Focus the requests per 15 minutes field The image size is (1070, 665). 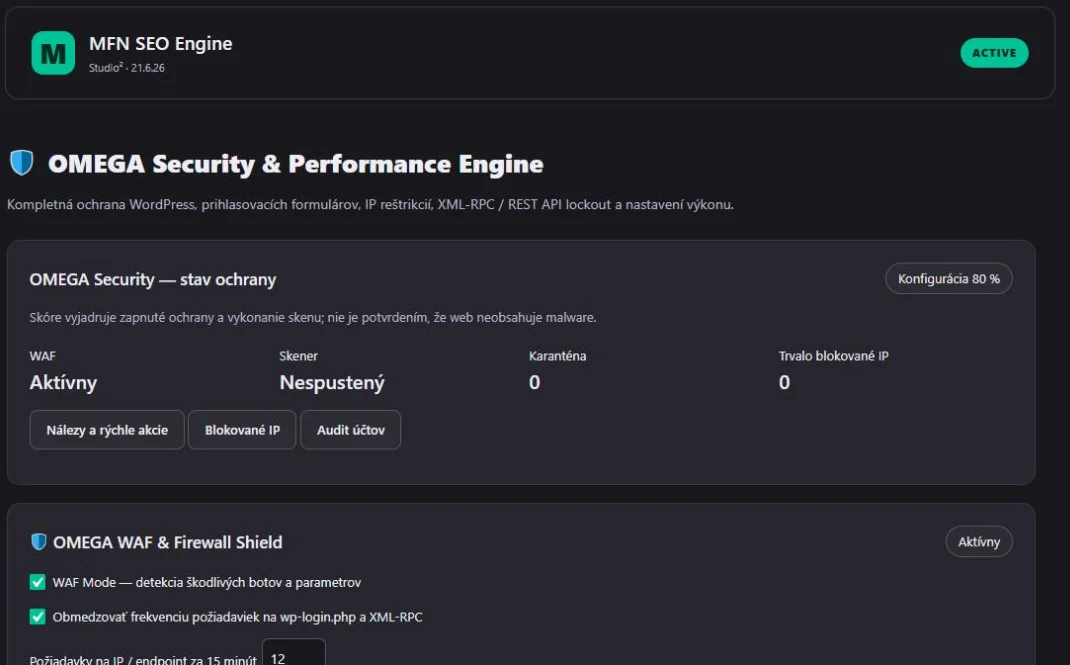tap(293, 653)
